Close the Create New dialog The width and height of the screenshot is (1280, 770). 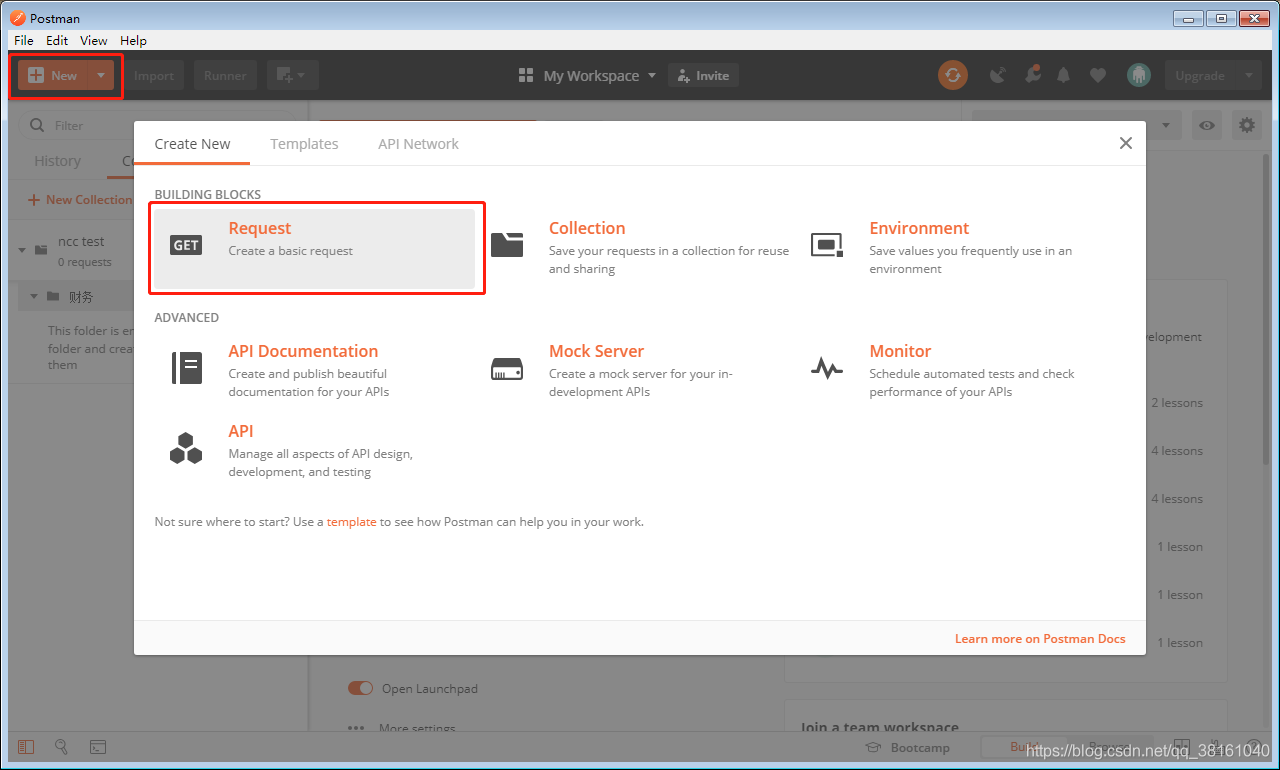tap(1126, 143)
